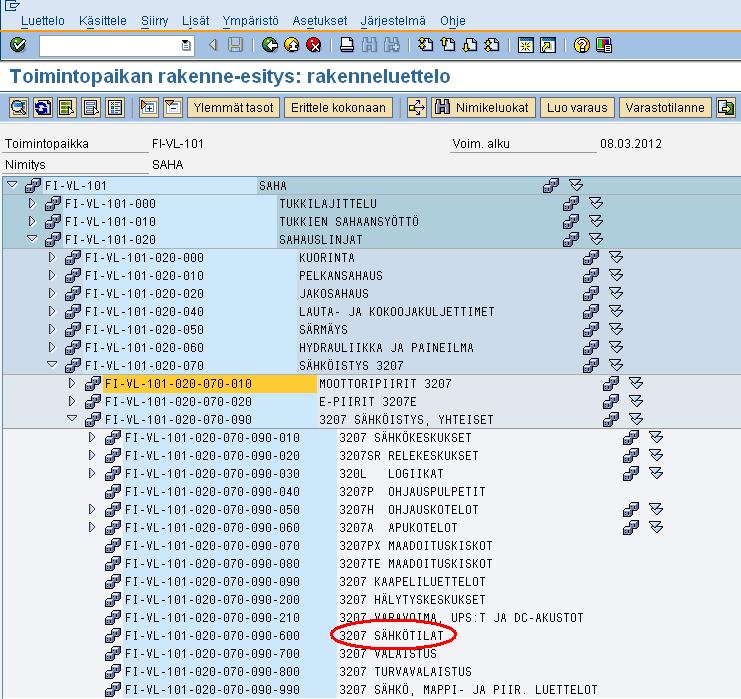The width and height of the screenshot is (741, 699).
Task: Open the window menu icon above Luettelo
Action: pyautogui.click(x=12, y=5)
